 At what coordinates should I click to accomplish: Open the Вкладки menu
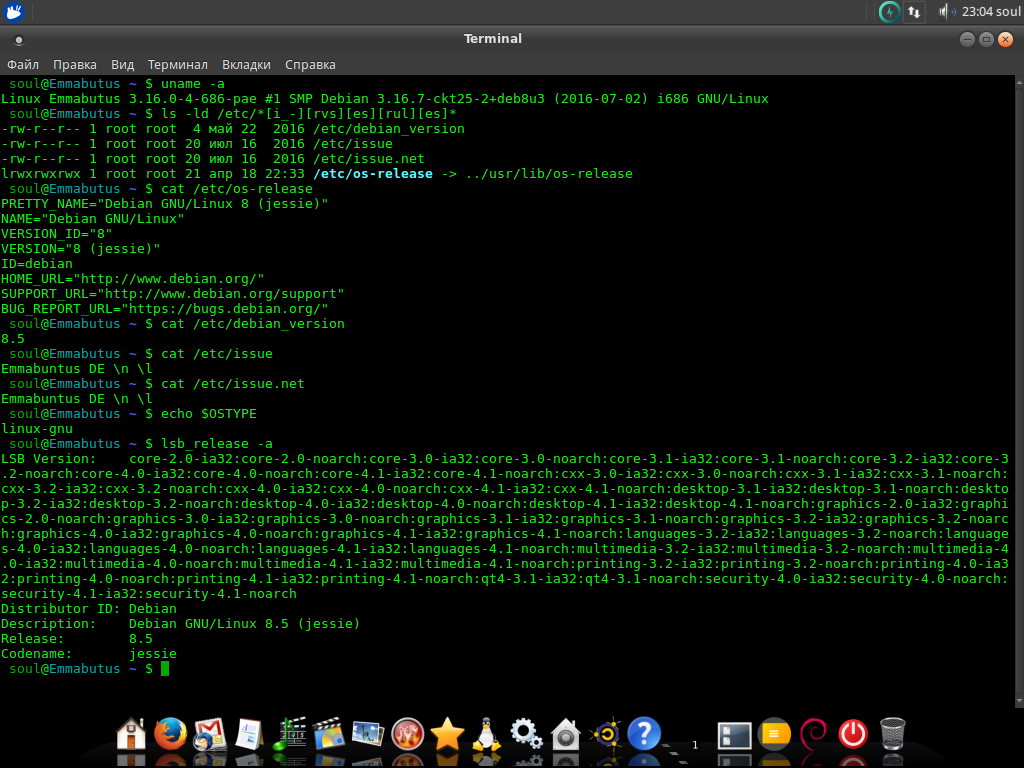tap(246, 65)
